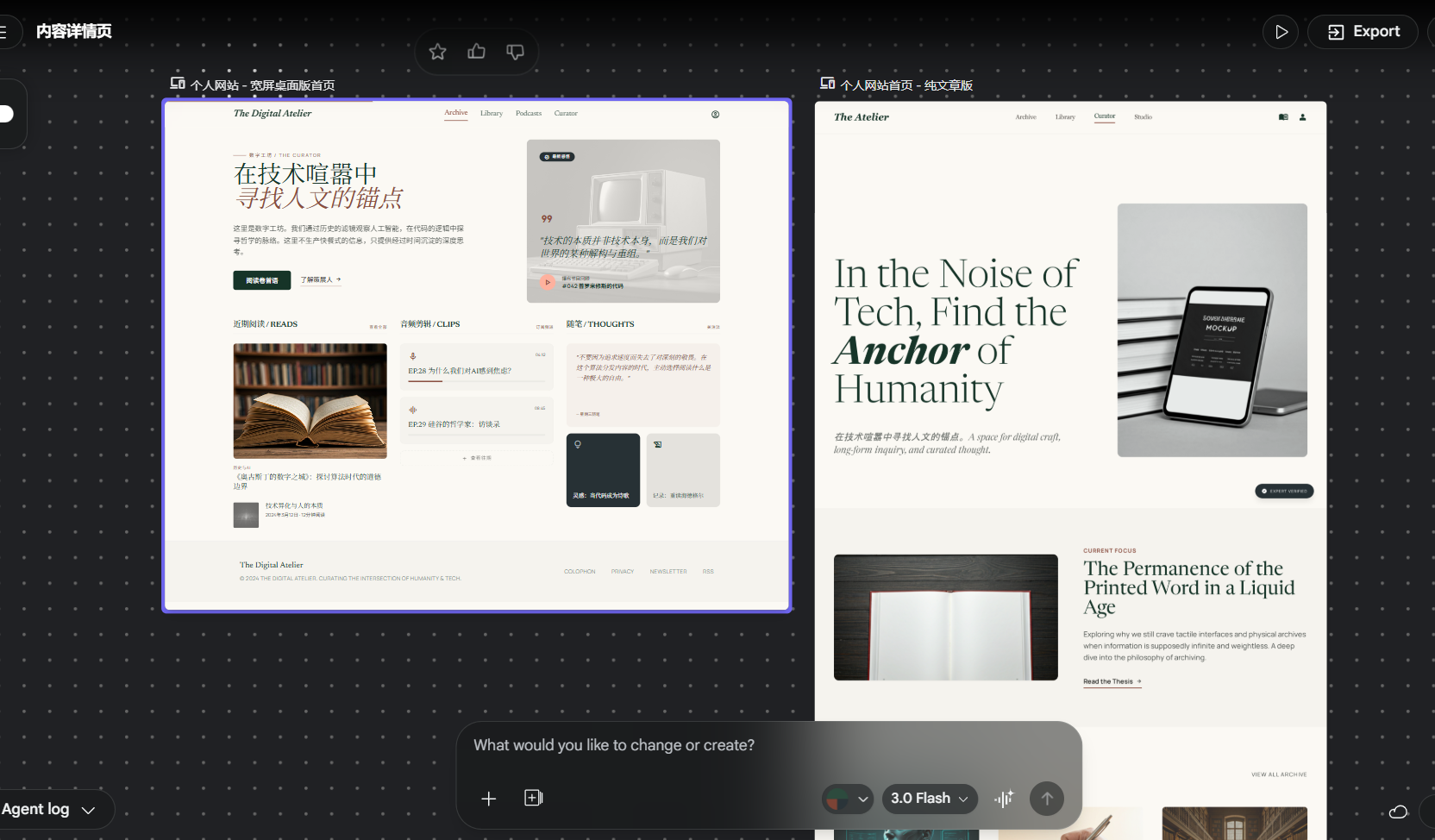
Task: Click in the 'What would you like to change' field
Action: click(768, 745)
